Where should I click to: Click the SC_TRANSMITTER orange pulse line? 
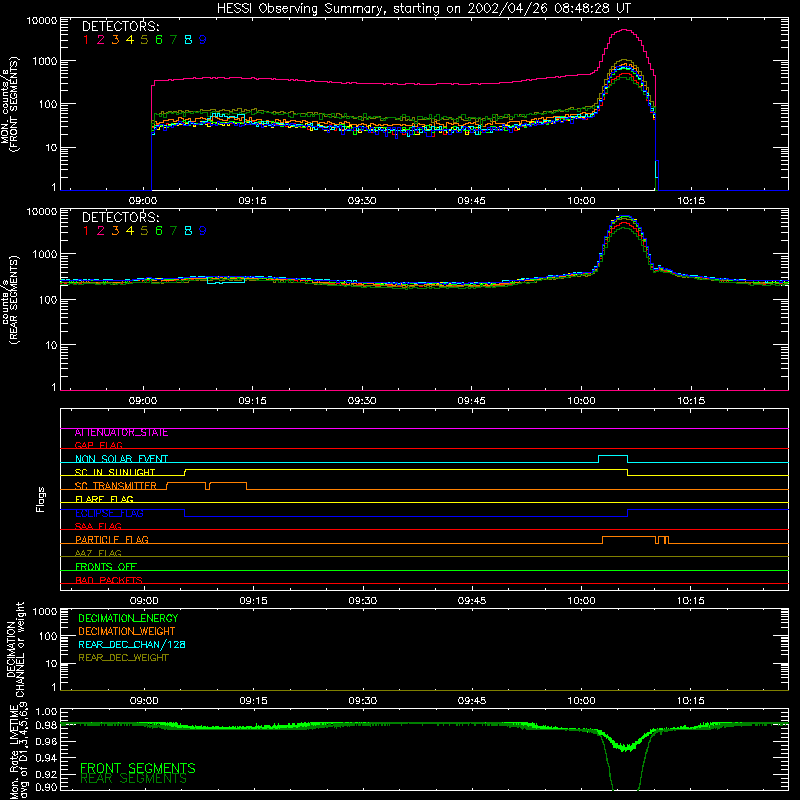click(207, 486)
